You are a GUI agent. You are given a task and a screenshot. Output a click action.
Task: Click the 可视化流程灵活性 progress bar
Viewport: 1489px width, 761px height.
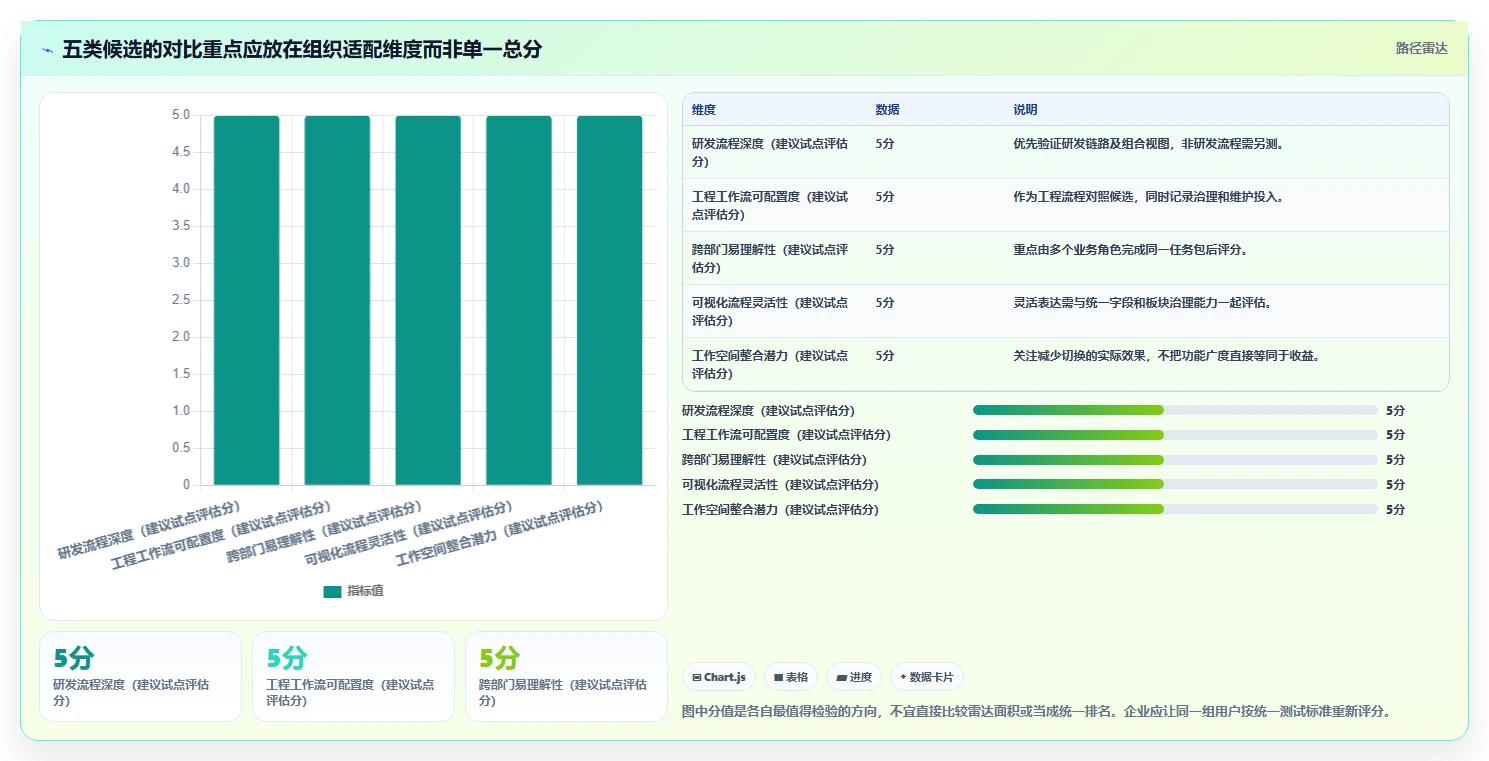pos(1175,484)
